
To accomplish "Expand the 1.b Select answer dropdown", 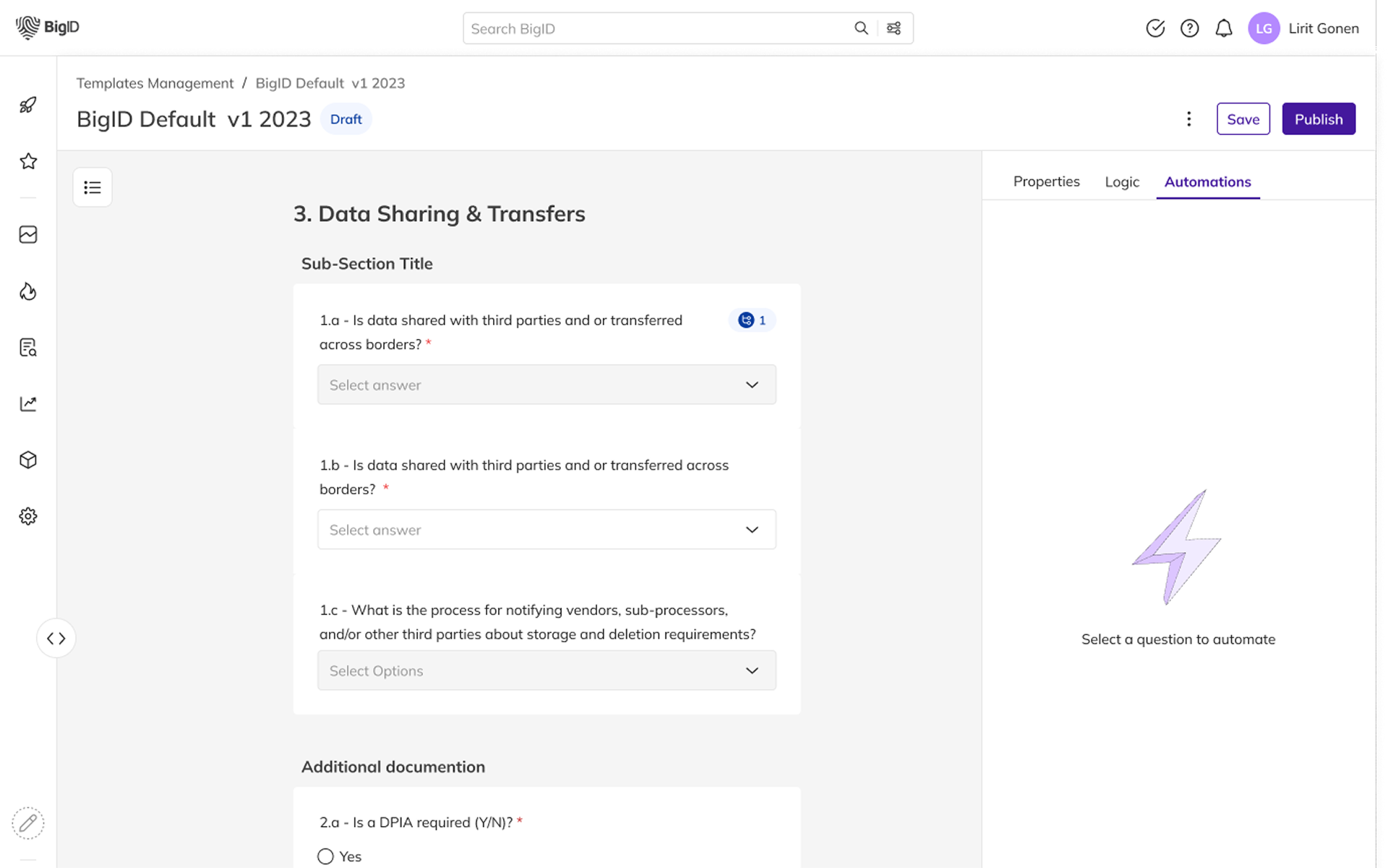I will pos(547,530).
